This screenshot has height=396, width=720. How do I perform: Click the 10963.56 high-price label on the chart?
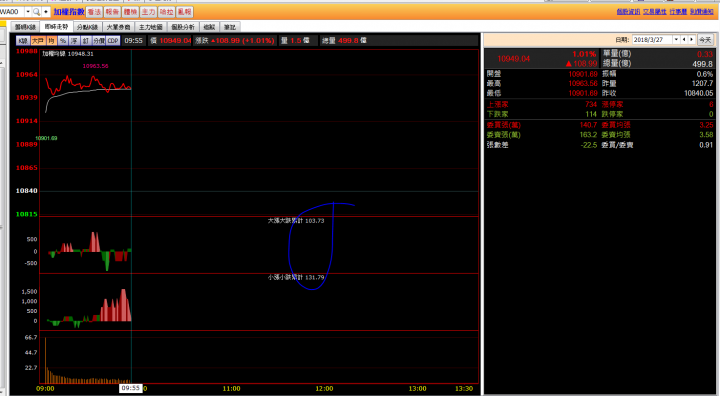pos(96,66)
